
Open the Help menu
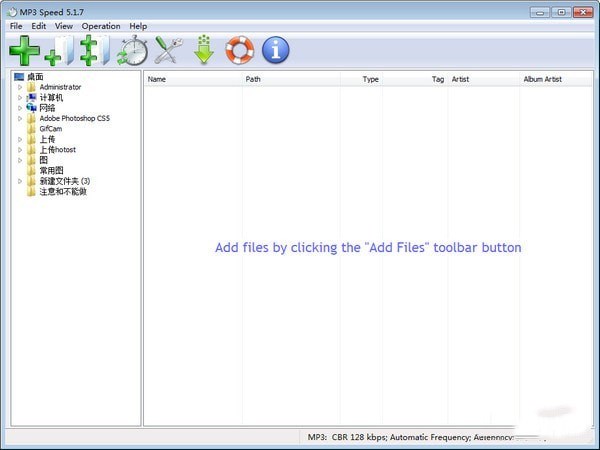pyautogui.click(x=138, y=26)
